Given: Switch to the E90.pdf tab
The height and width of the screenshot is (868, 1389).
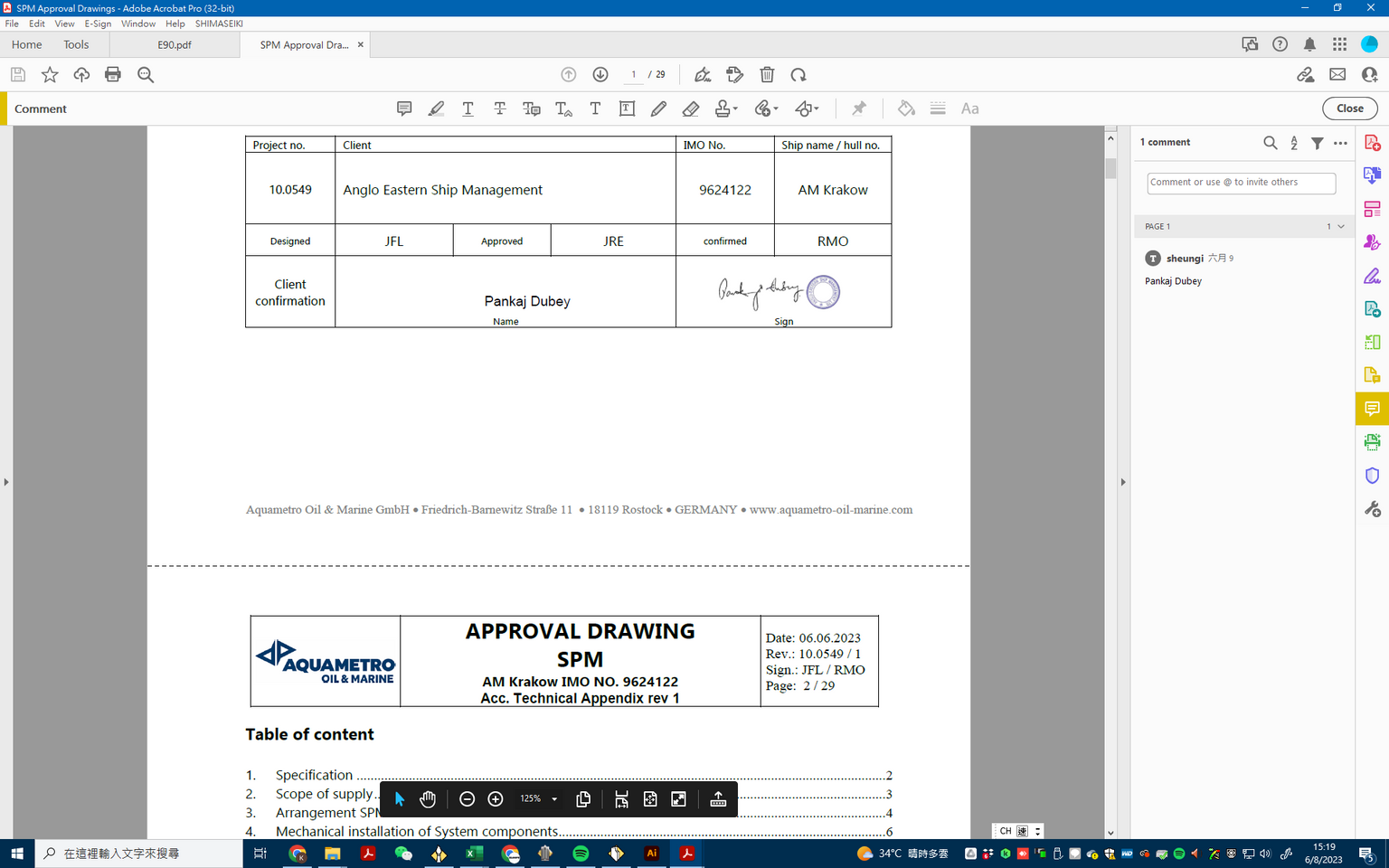Looking at the screenshot, I should pos(174,44).
